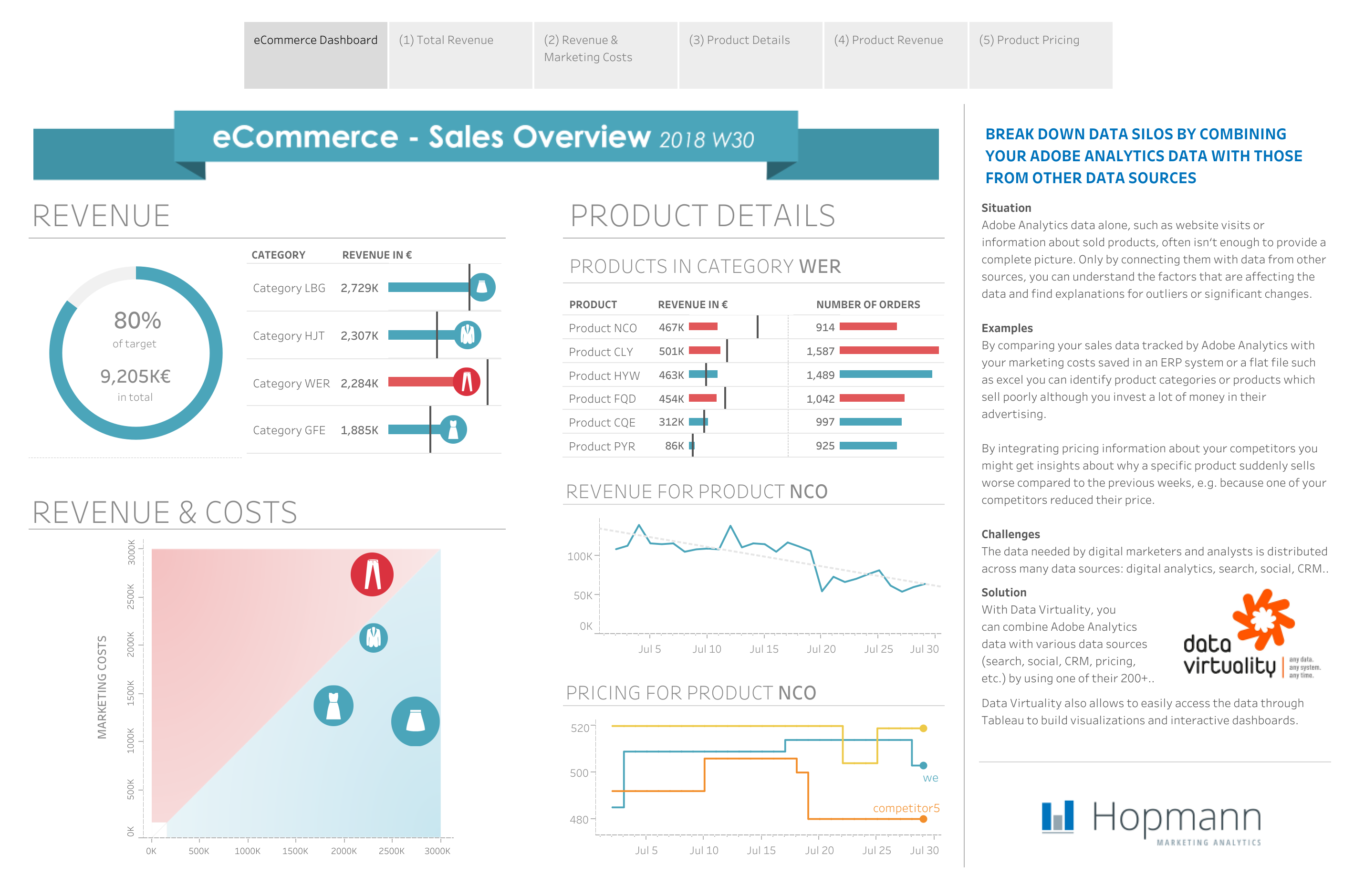Click the jacket icon in Category HJT row
The height and width of the screenshot is (896, 1354).
point(468,335)
